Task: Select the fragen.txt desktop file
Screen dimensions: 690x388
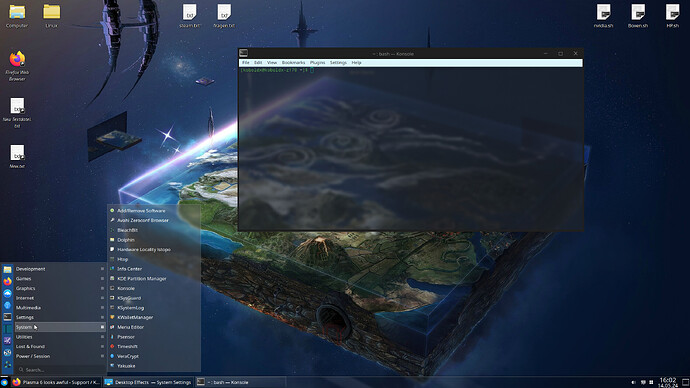Action: tap(224, 16)
